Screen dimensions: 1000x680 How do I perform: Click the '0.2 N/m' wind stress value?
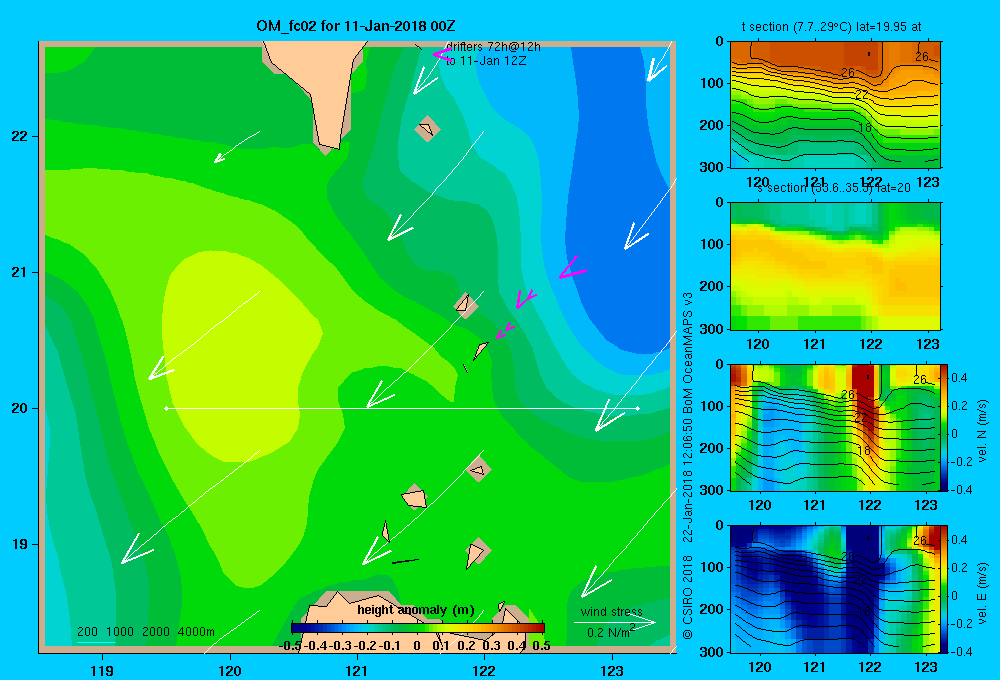point(610,632)
